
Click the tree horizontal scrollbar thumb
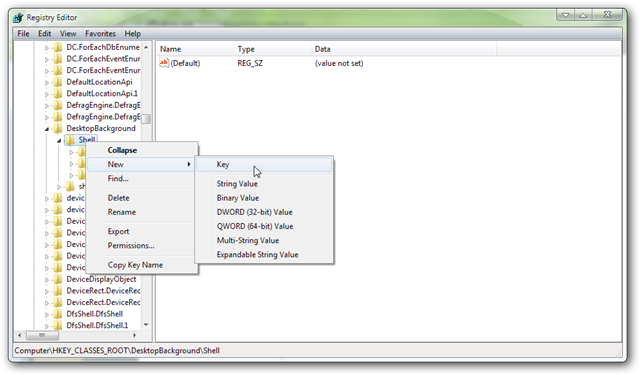point(42,335)
